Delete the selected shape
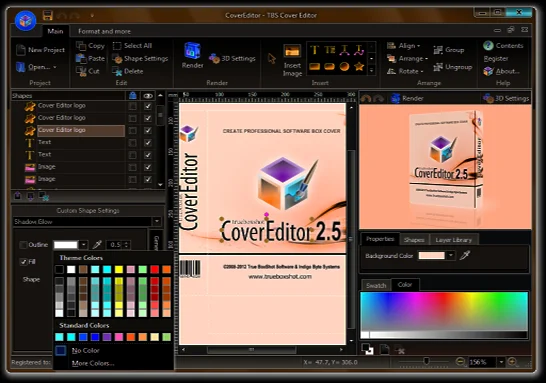Screen dimensions: 546x383 click(x=127, y=71)
